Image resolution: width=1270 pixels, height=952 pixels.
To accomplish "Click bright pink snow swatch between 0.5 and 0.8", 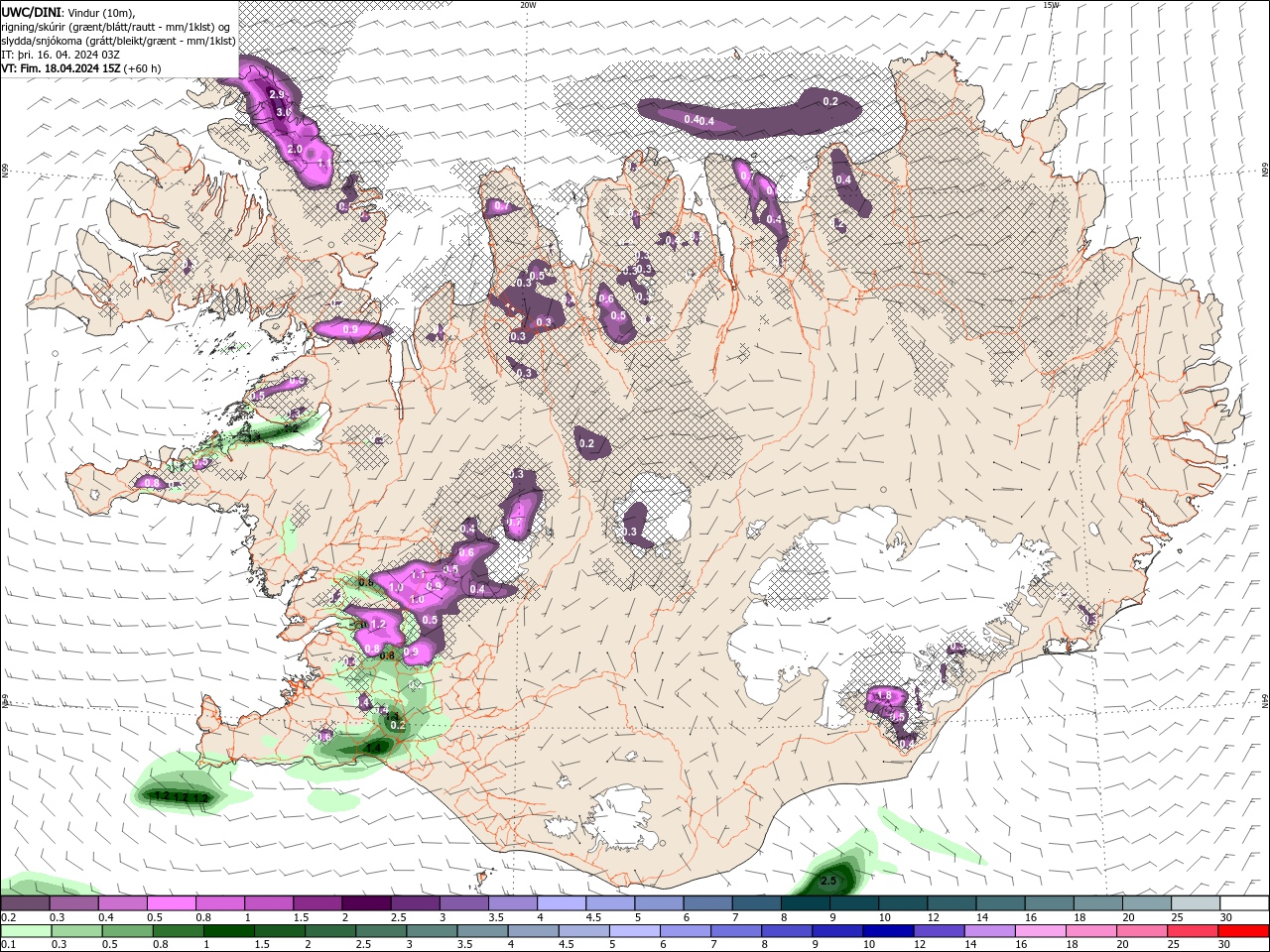I will 172,903.
